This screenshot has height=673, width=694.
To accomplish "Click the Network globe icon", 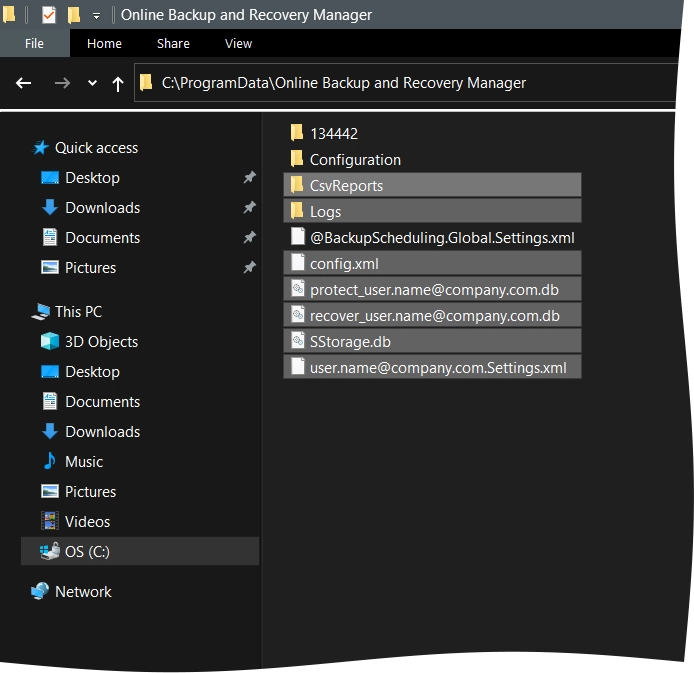I will [x=40, y=591].
